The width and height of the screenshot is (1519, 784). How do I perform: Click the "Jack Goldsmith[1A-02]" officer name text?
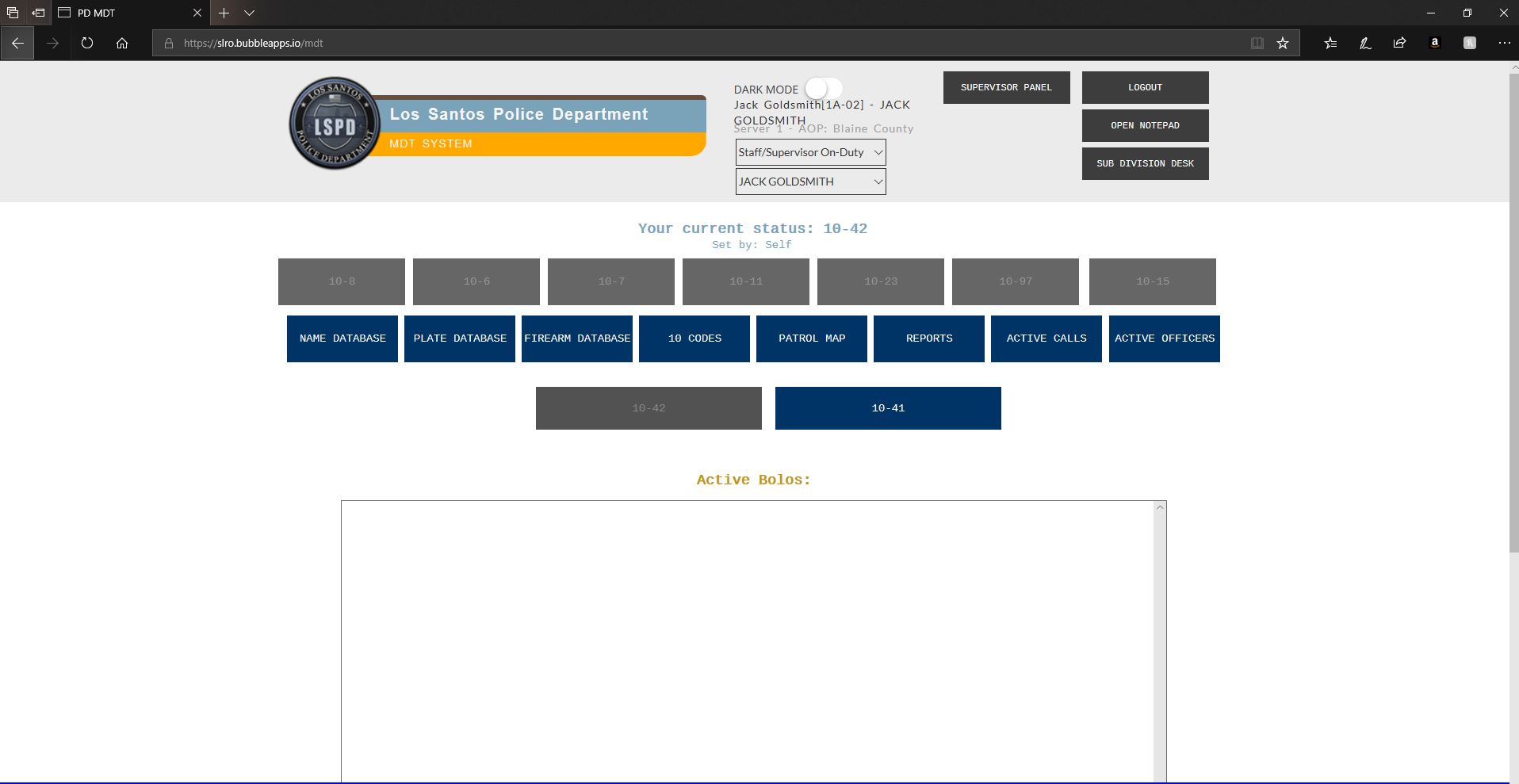pos(799,105)
